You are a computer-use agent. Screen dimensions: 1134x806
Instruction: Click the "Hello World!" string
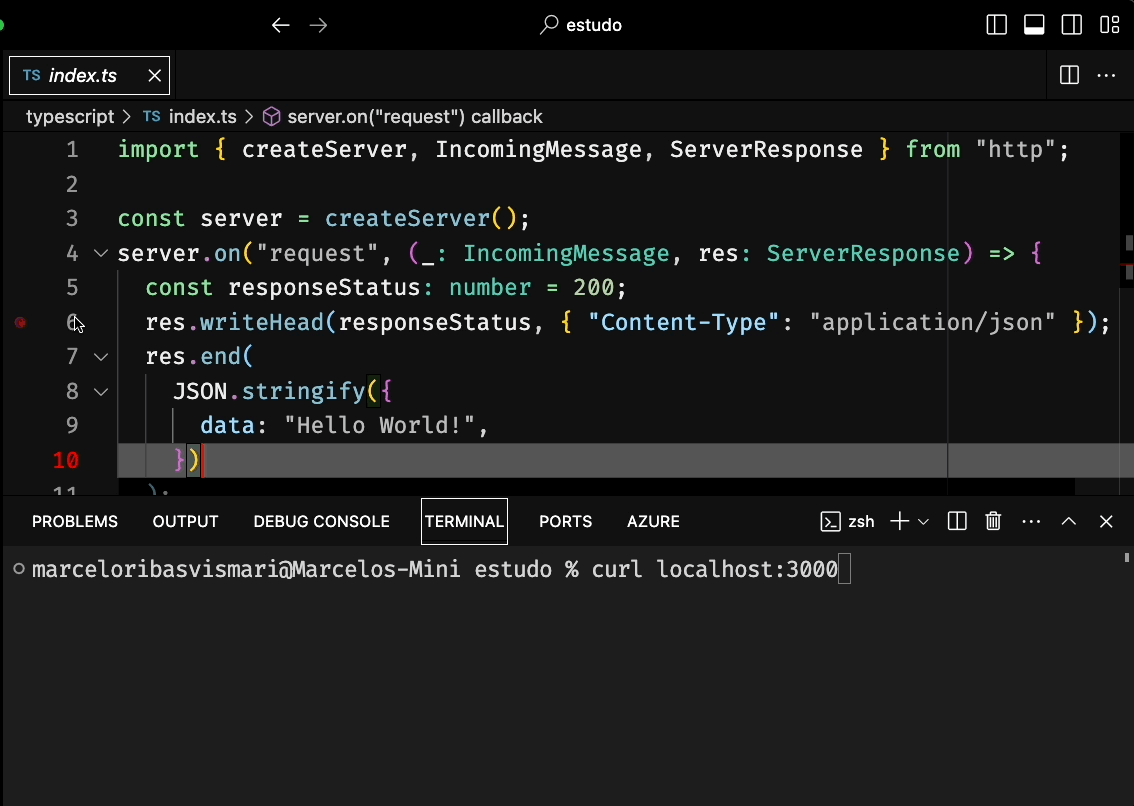tap(379, 425)
